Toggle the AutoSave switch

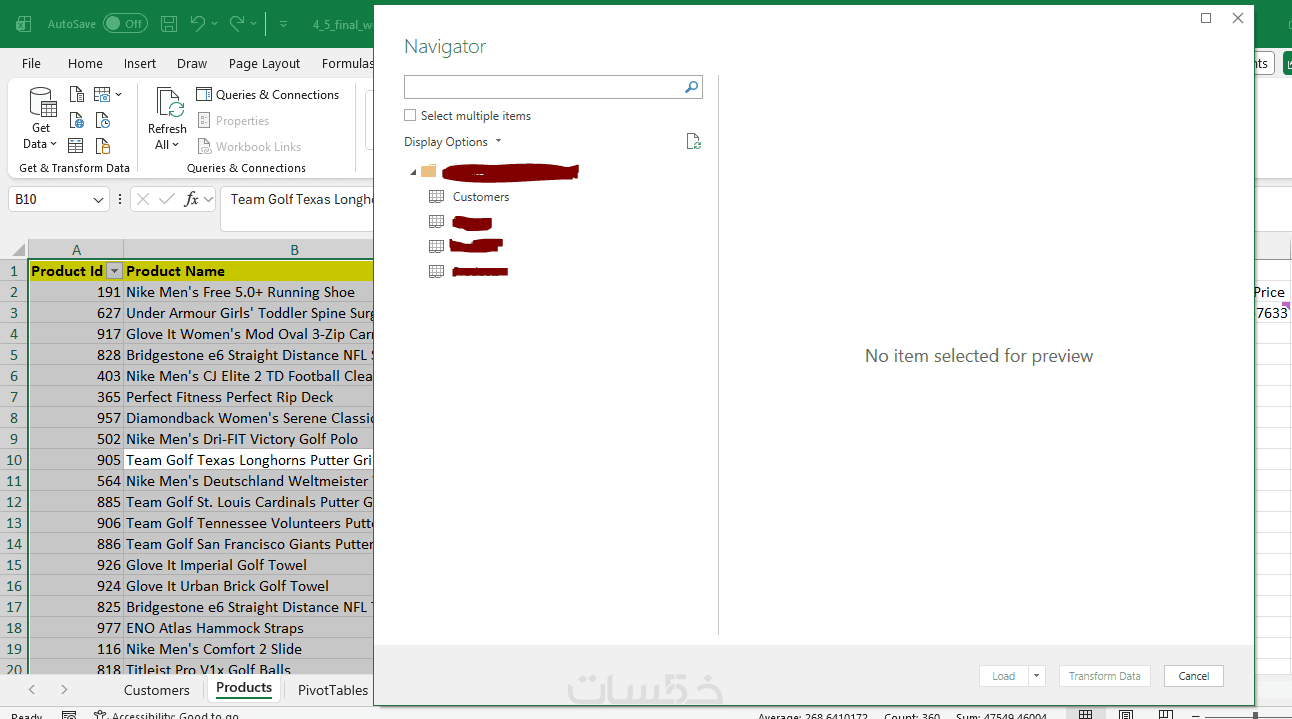pos(126,23)
